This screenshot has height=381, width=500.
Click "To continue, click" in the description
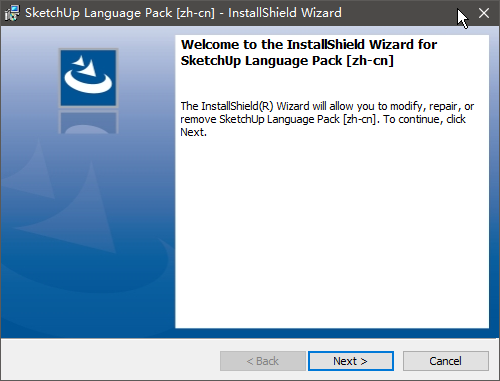coord(424,119)
